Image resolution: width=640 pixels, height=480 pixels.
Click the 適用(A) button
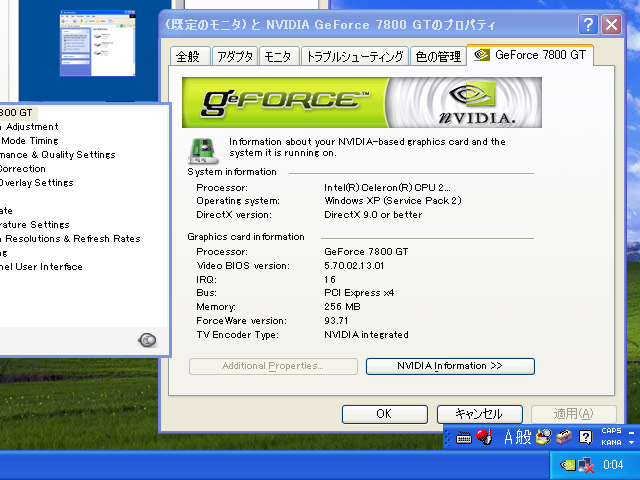click(573, 414)
